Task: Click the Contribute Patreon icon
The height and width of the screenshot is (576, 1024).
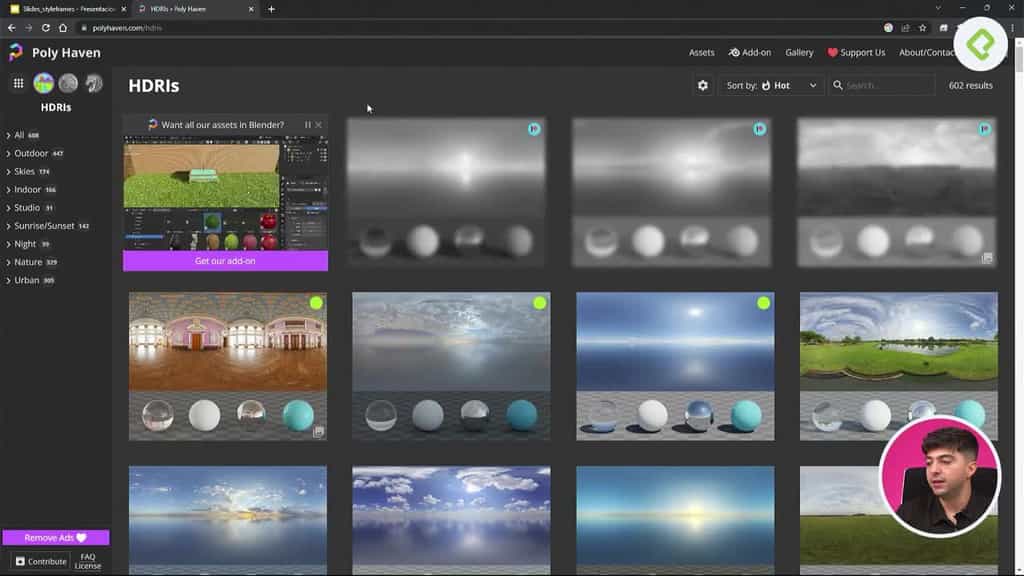Action: click(x=20, y=561)
